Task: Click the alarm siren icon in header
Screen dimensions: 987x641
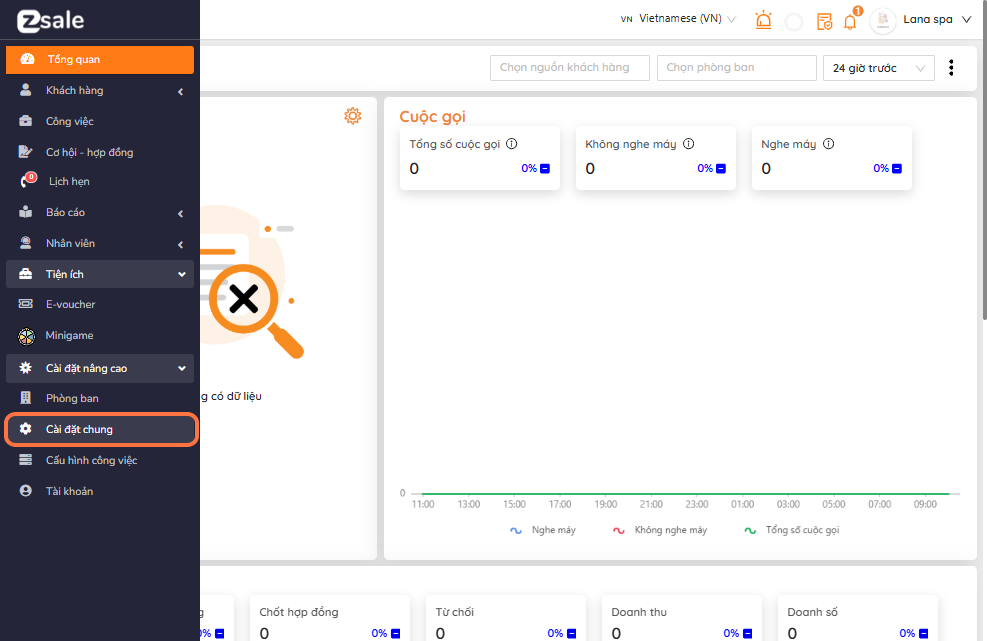Action: point(764,20)
